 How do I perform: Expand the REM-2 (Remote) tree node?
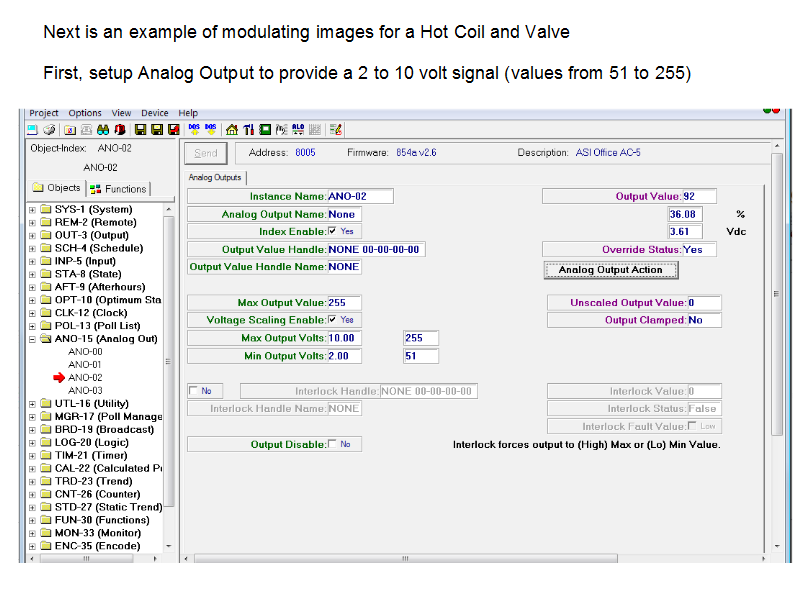32,223
